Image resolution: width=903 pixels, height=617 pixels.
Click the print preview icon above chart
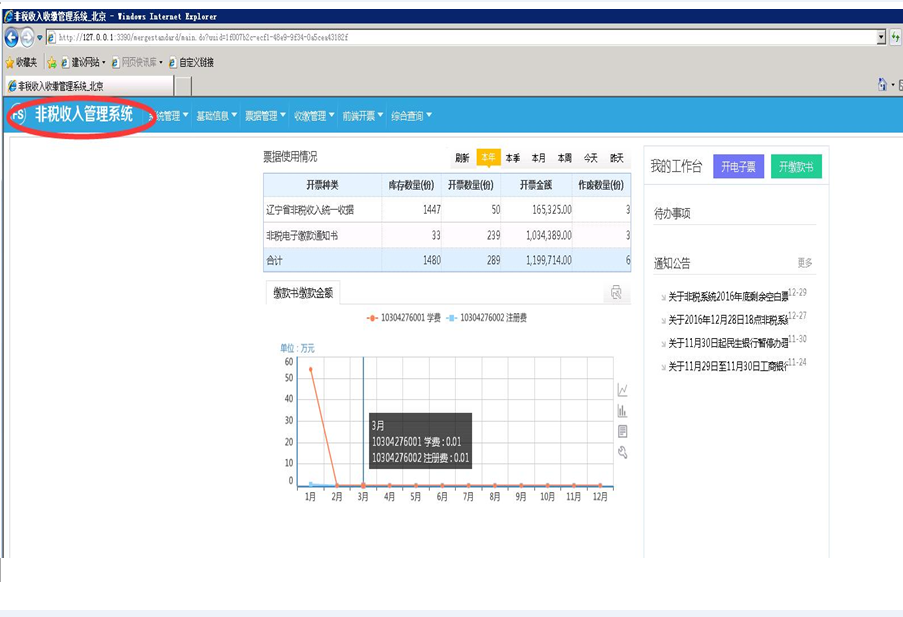coord(616,292)
